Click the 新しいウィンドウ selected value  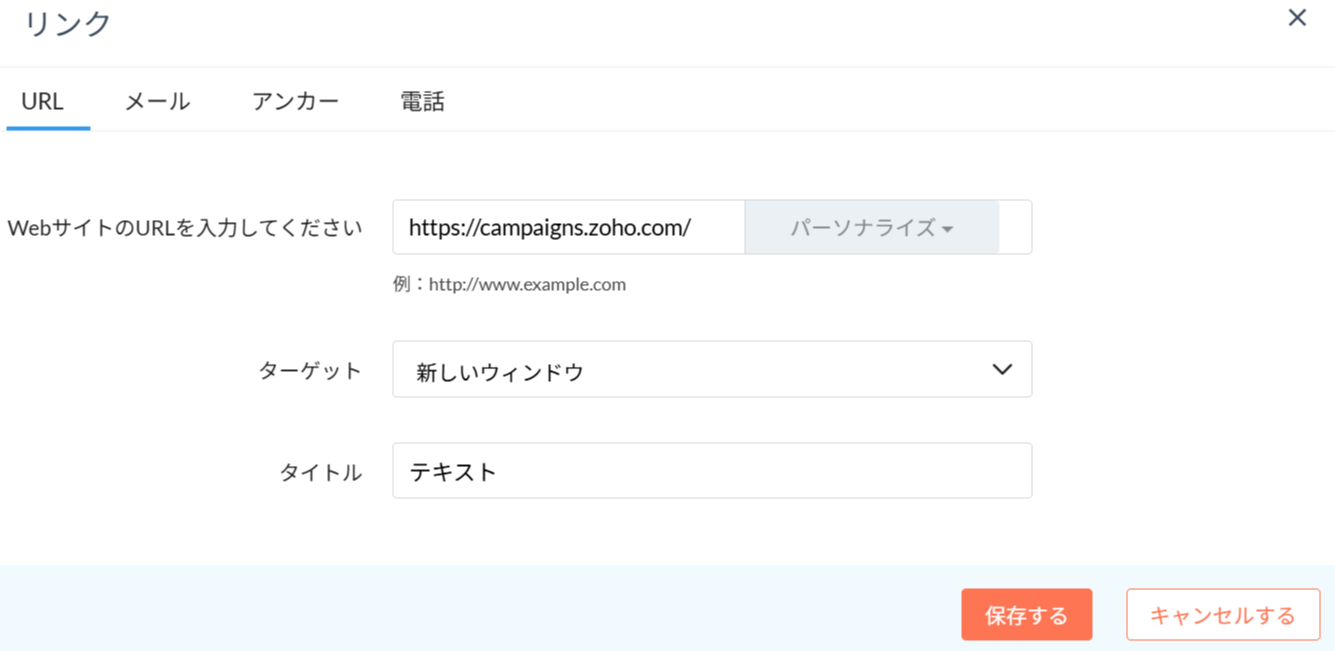499,372
